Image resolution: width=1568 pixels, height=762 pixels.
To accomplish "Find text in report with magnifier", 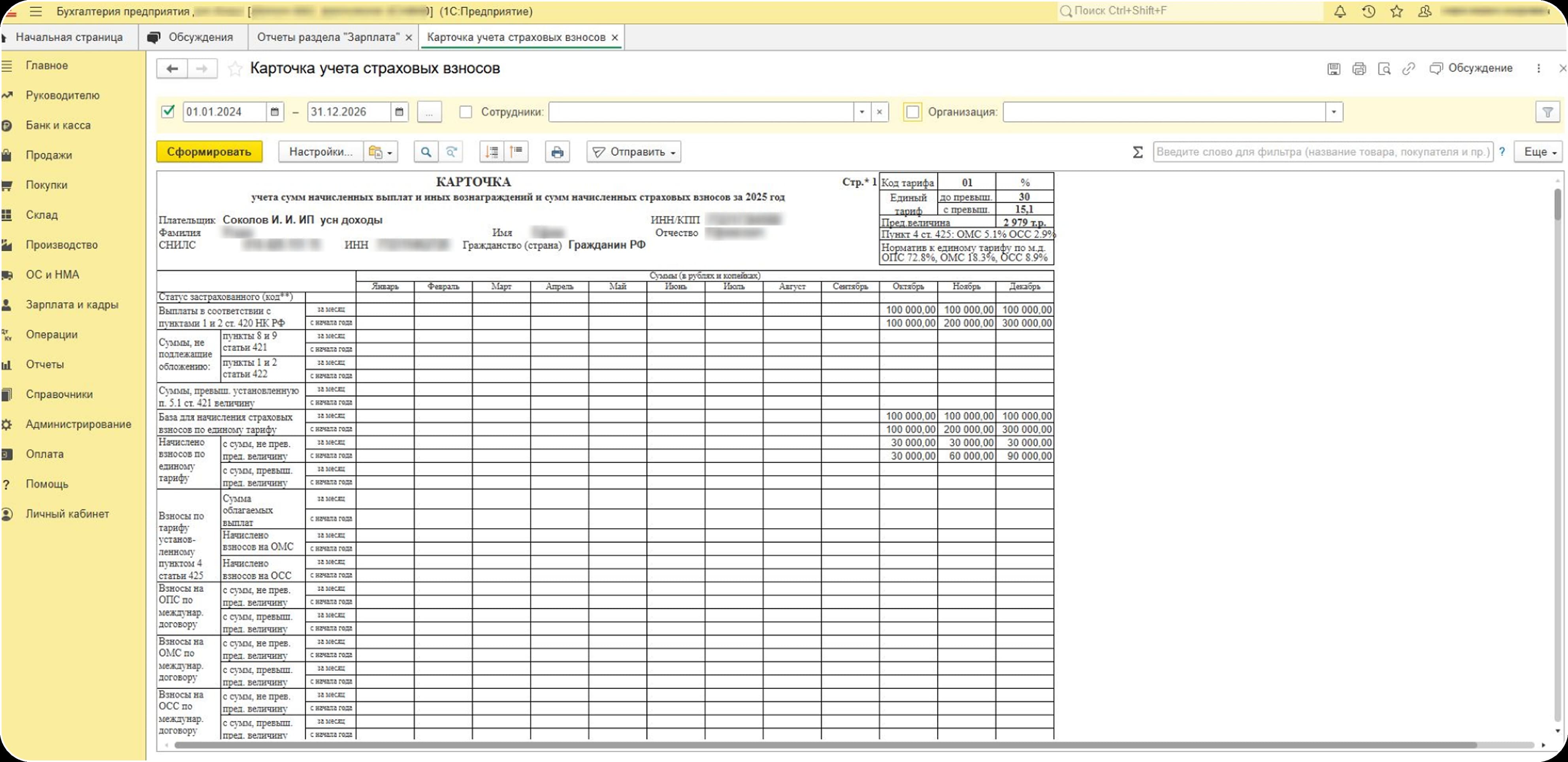I will coord(426,152).
